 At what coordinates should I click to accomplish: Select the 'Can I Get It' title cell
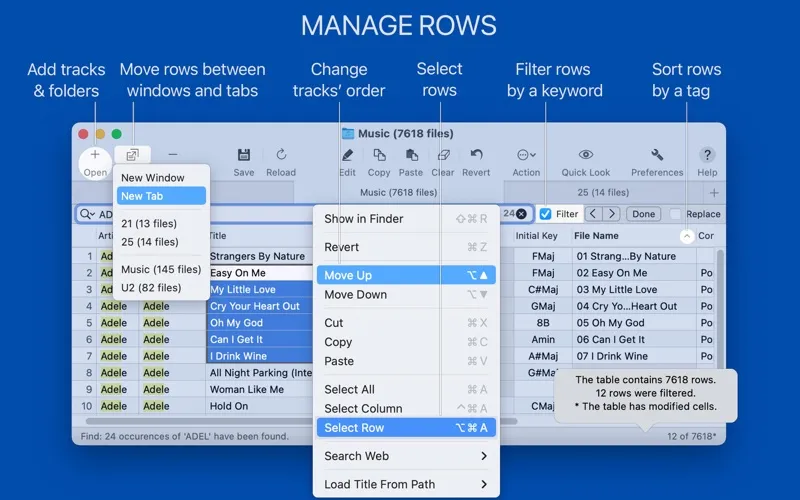(260, 339)
